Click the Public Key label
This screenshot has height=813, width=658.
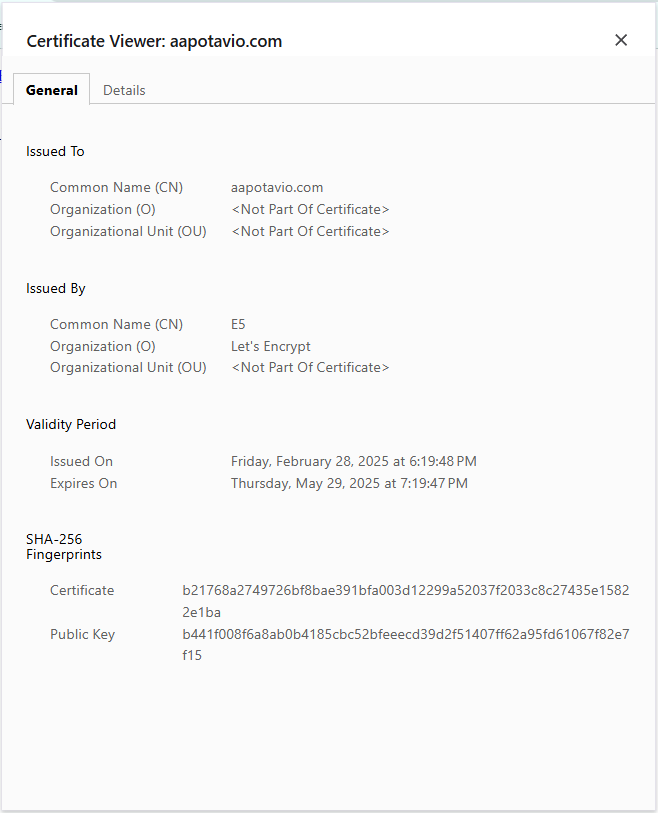coord(82,634)
